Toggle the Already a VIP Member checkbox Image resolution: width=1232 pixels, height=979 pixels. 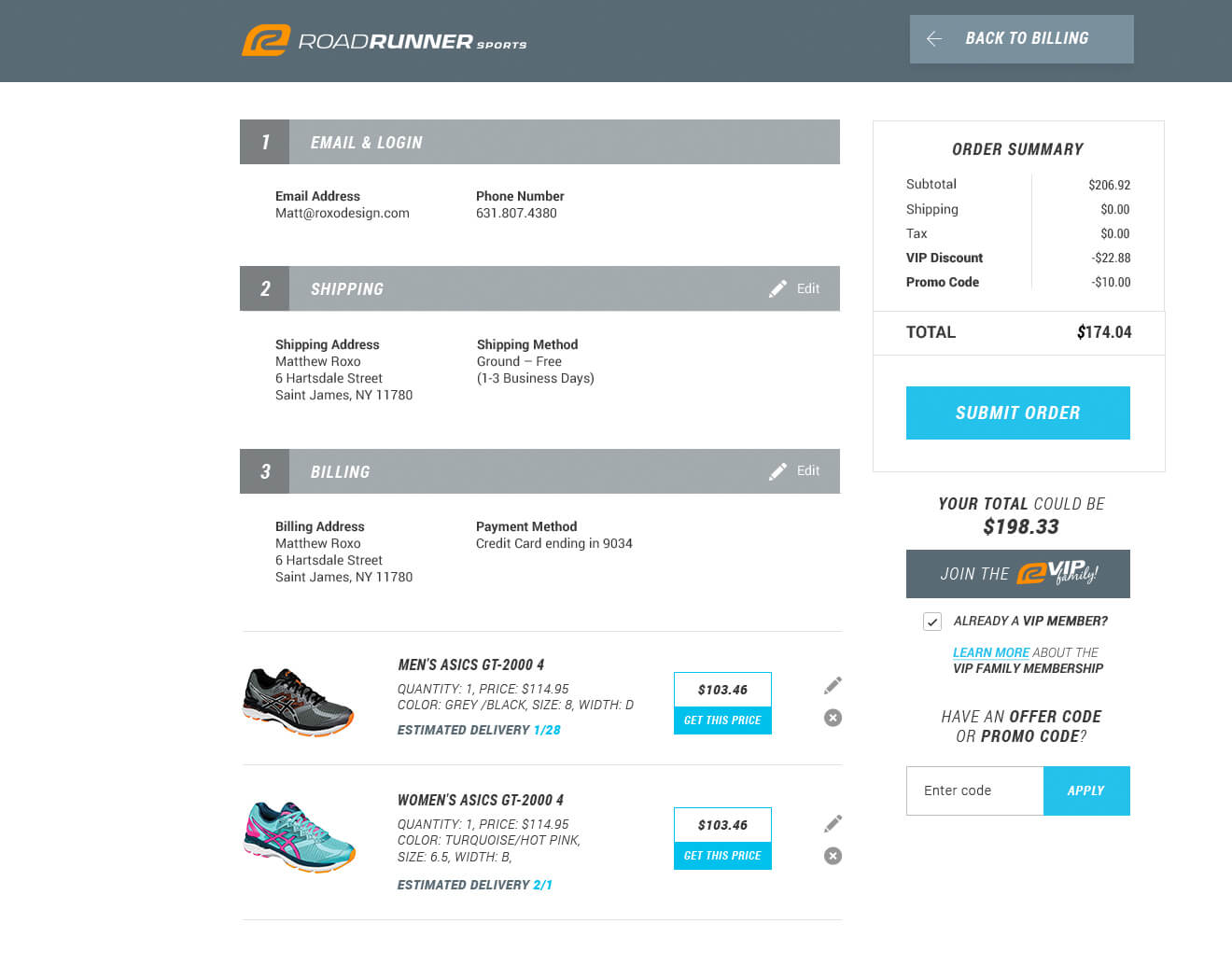(x=931, y=622)
